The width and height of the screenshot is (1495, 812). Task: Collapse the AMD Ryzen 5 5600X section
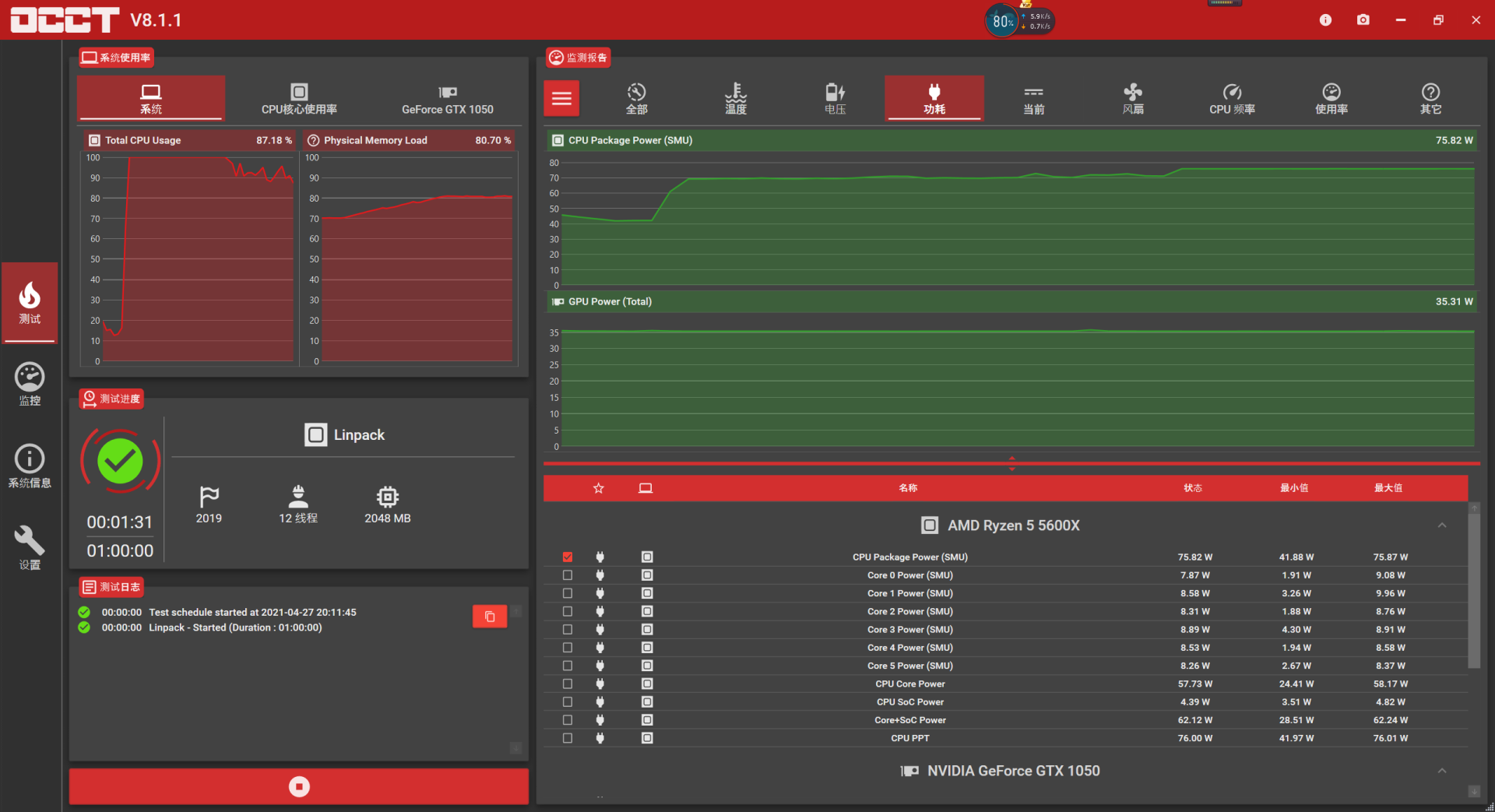[x=1441, y=526]
